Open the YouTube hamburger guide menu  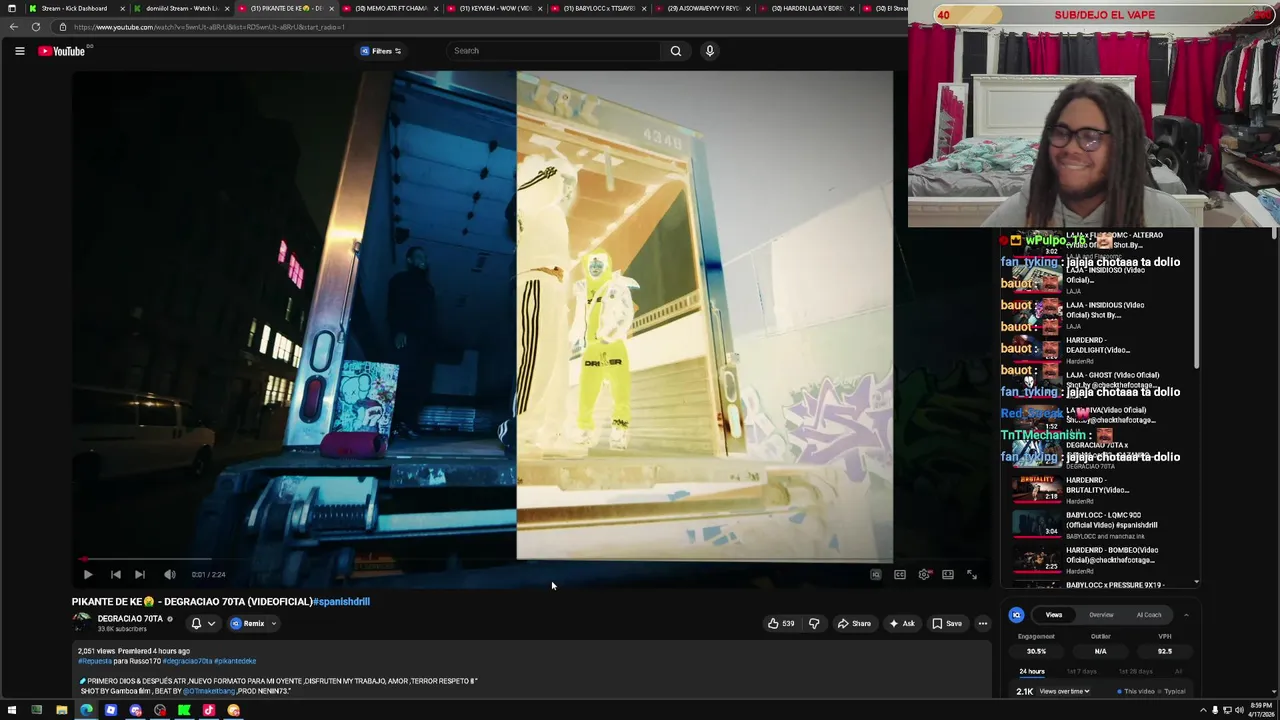click(19, 51)
